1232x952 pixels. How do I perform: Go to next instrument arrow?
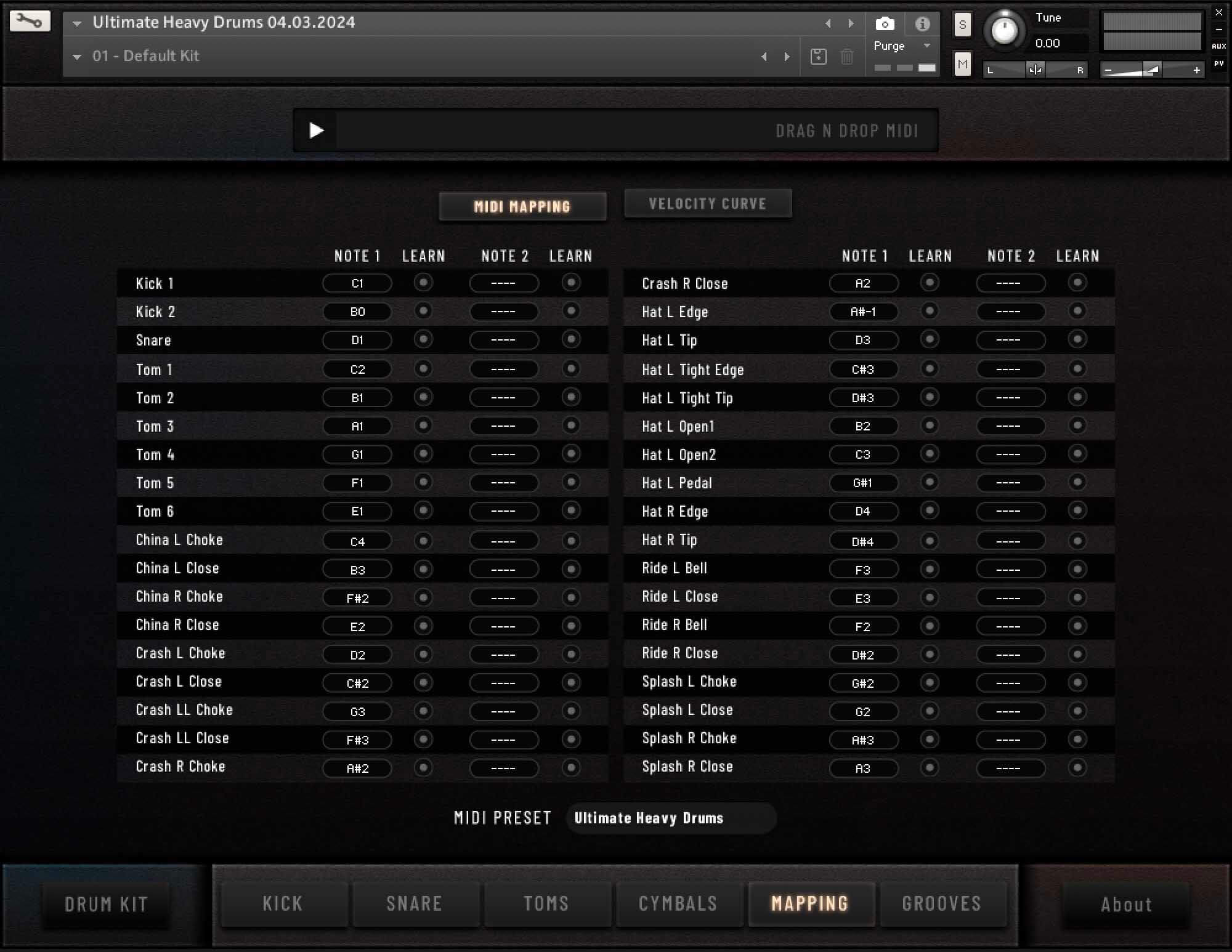851,23
